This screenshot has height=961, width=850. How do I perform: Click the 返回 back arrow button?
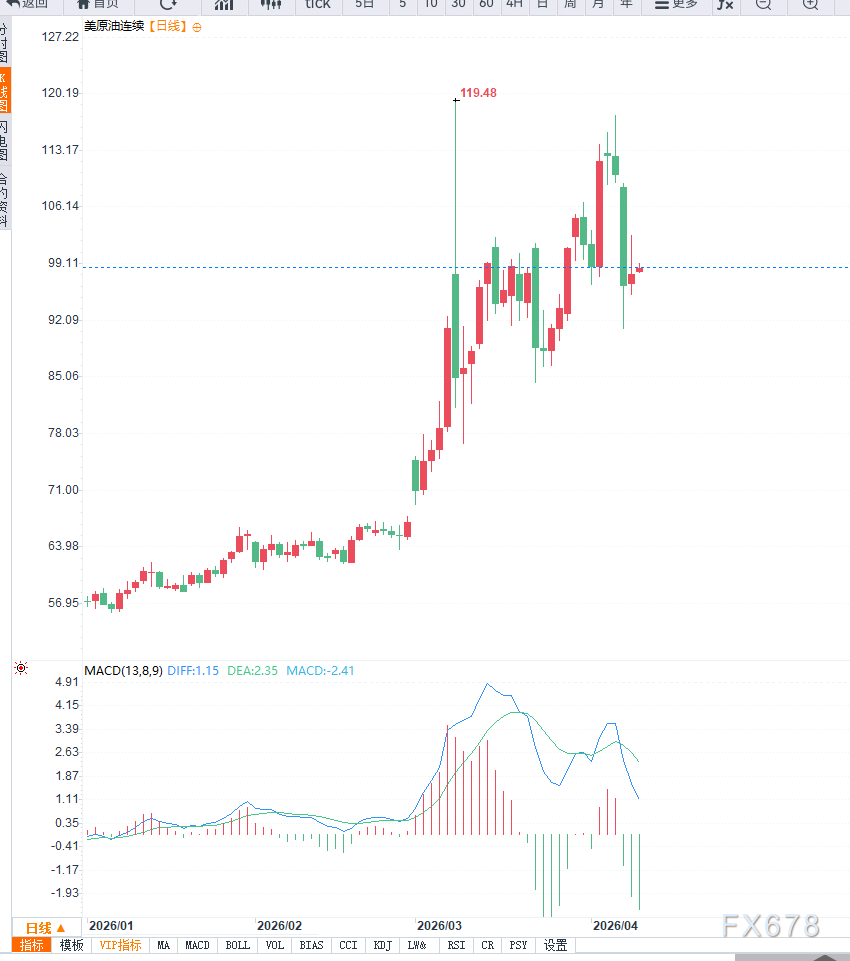click(x=26, y=4)
